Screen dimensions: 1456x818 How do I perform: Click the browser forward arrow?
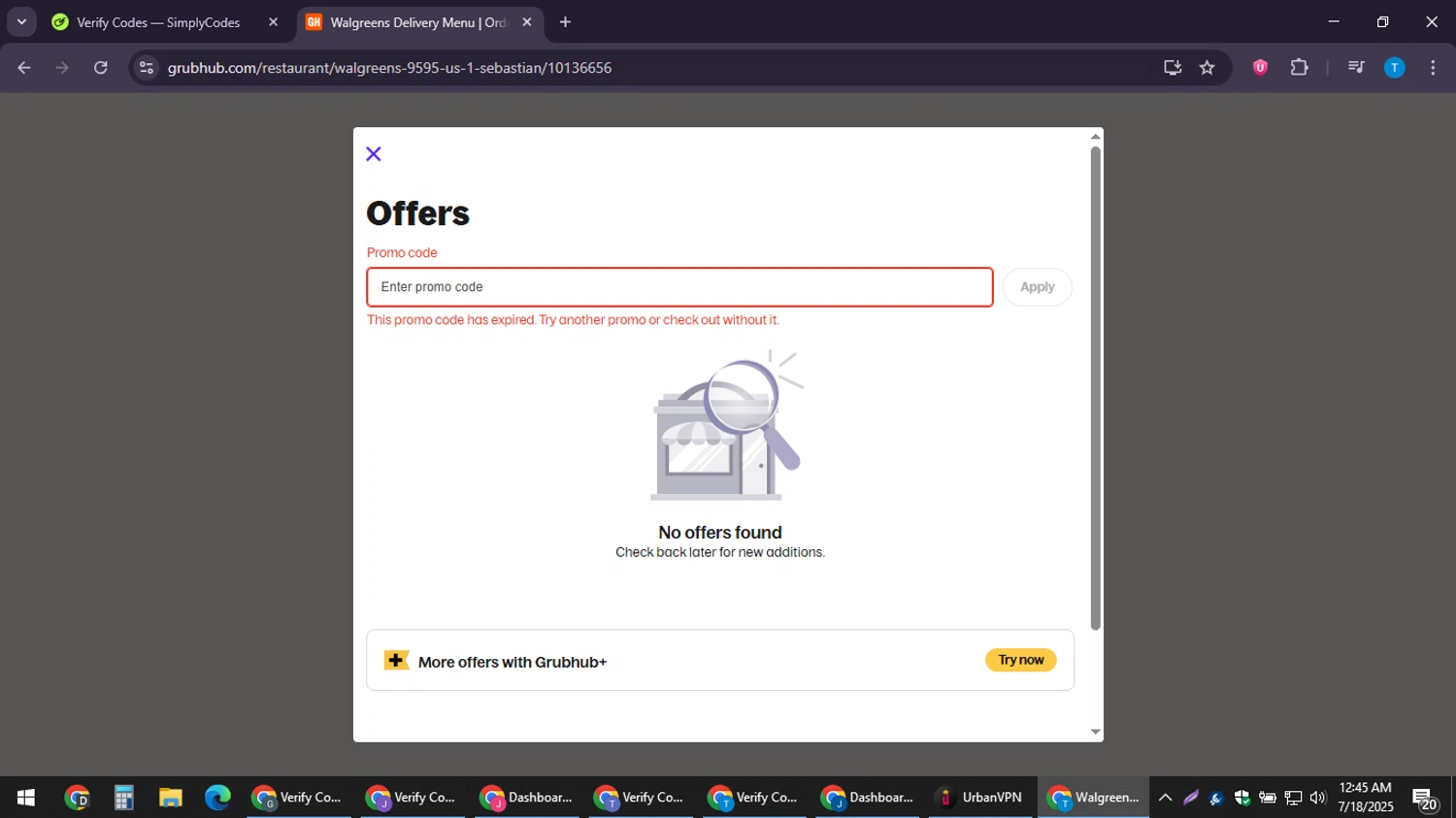[62, 68]
